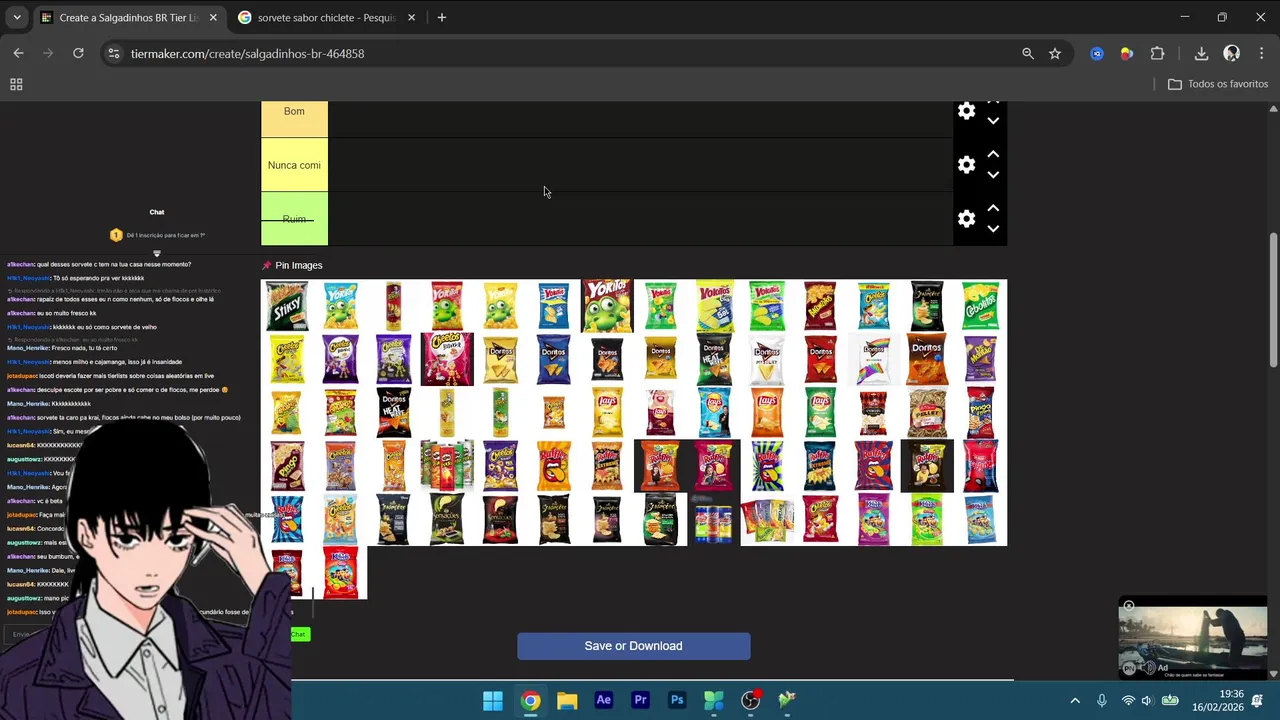Screen dimensions: 1280x720
Task: Pick the group of Pringles cans image
Action: 447,466
